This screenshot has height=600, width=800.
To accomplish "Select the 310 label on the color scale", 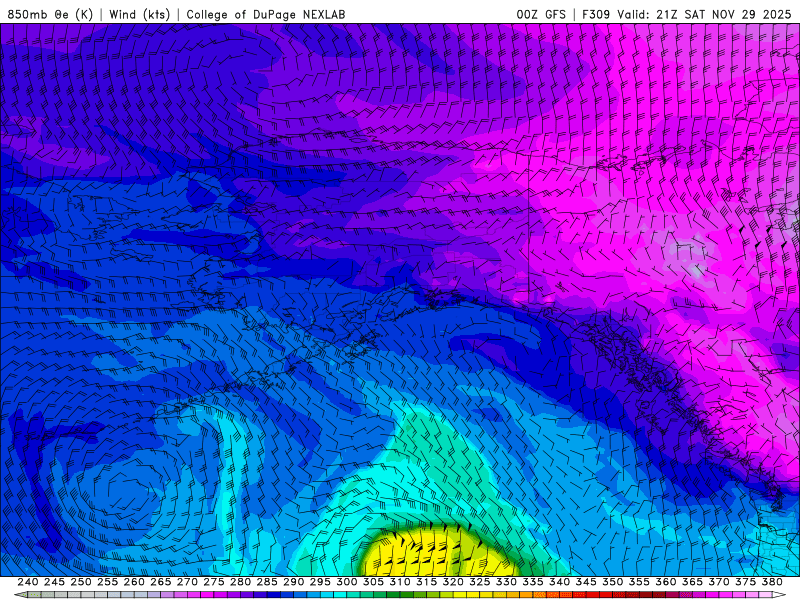I will (399, 582).
